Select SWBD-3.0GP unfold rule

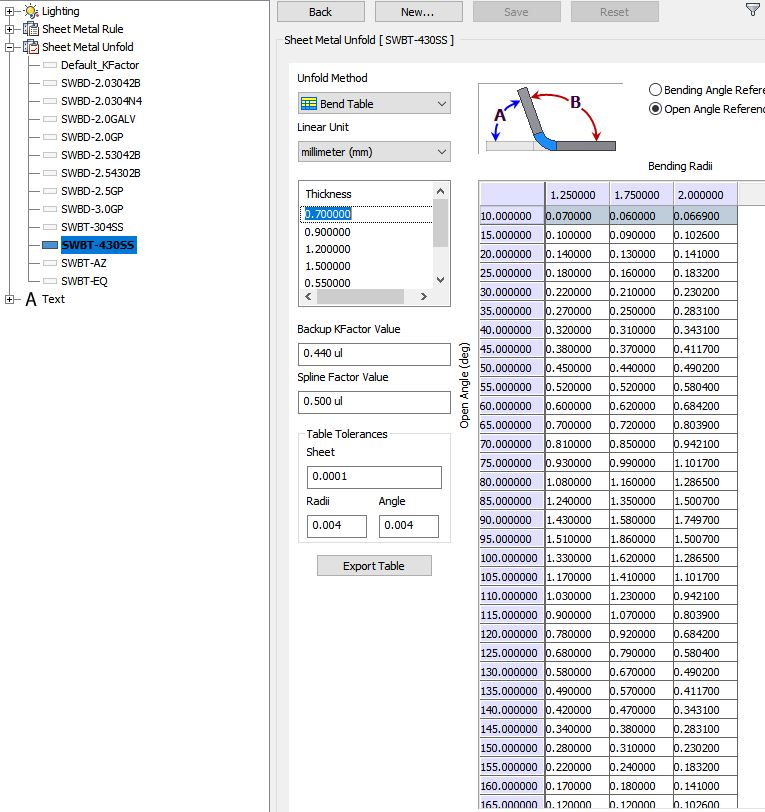[91, 209]
